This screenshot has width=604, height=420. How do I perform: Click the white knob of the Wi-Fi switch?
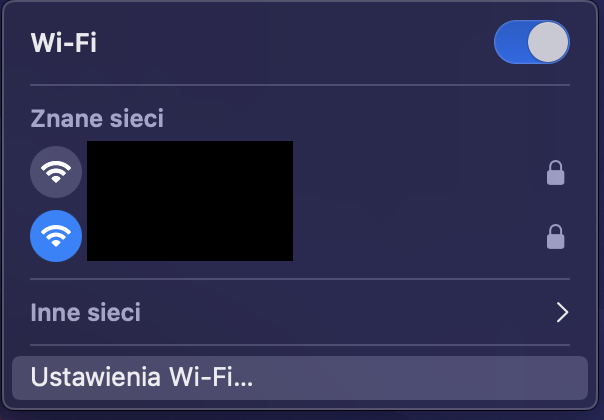tap(548, 42)
